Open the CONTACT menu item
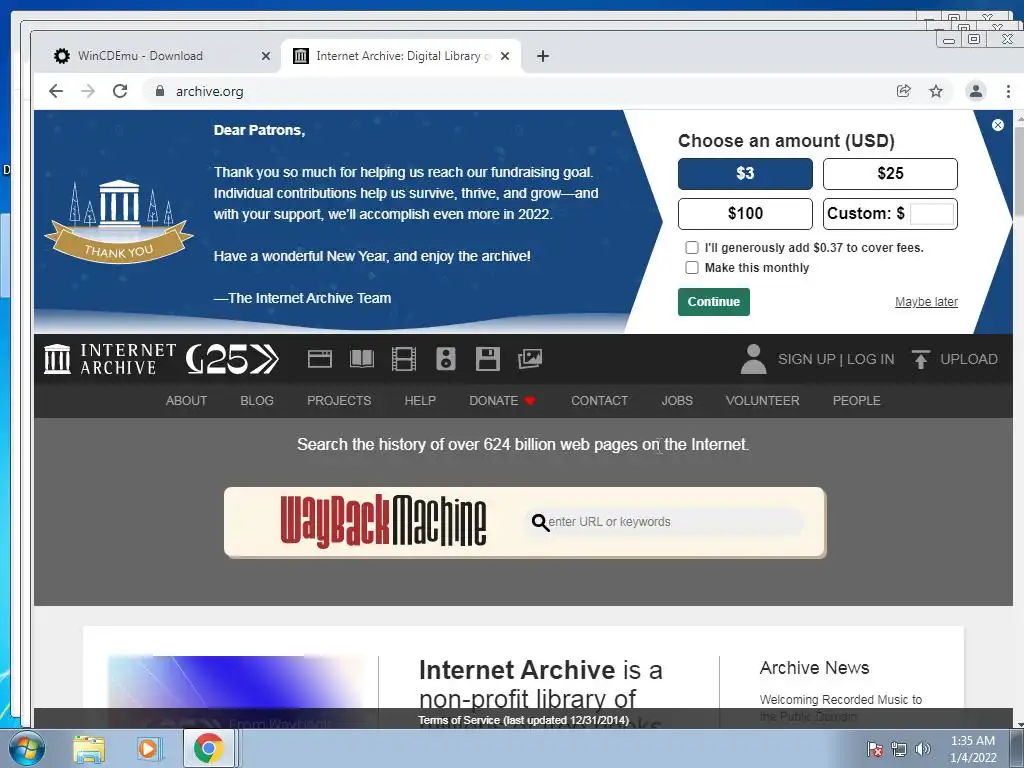The width and height of the screenshot is (1024, 768). click(x=600, y=400)
